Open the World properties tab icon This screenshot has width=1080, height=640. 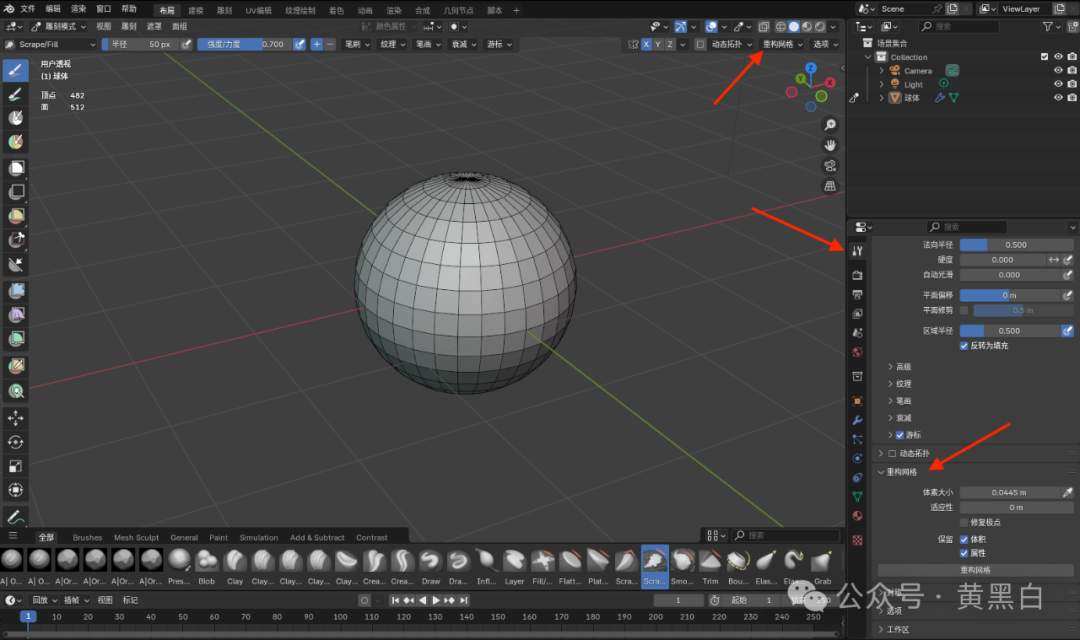(x=858, y=352)
